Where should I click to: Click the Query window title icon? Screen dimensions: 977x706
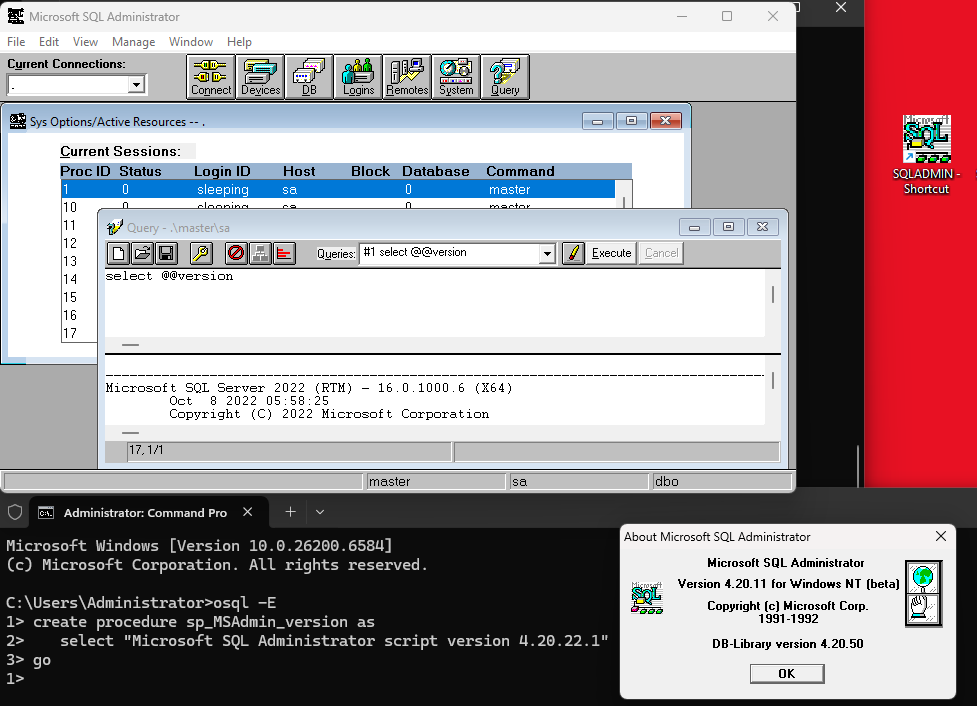pos(115,227)
